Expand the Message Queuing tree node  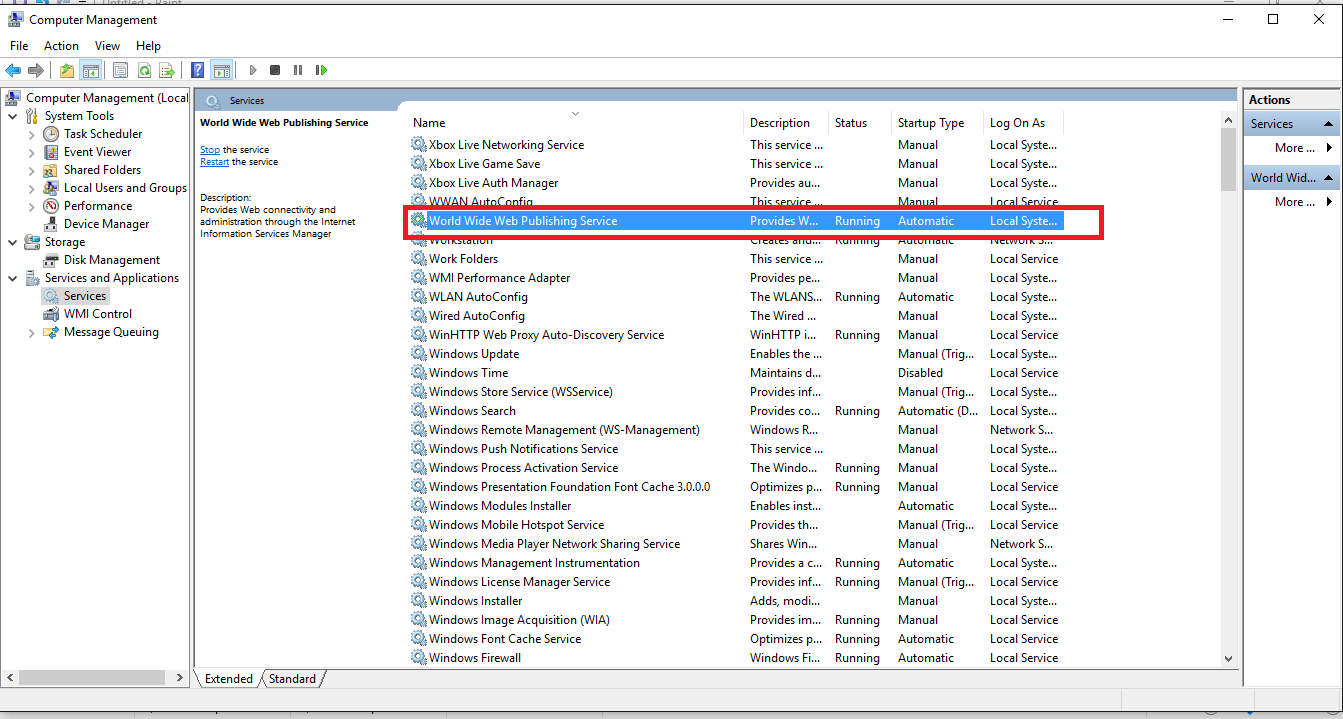click(x=32, y=332)
